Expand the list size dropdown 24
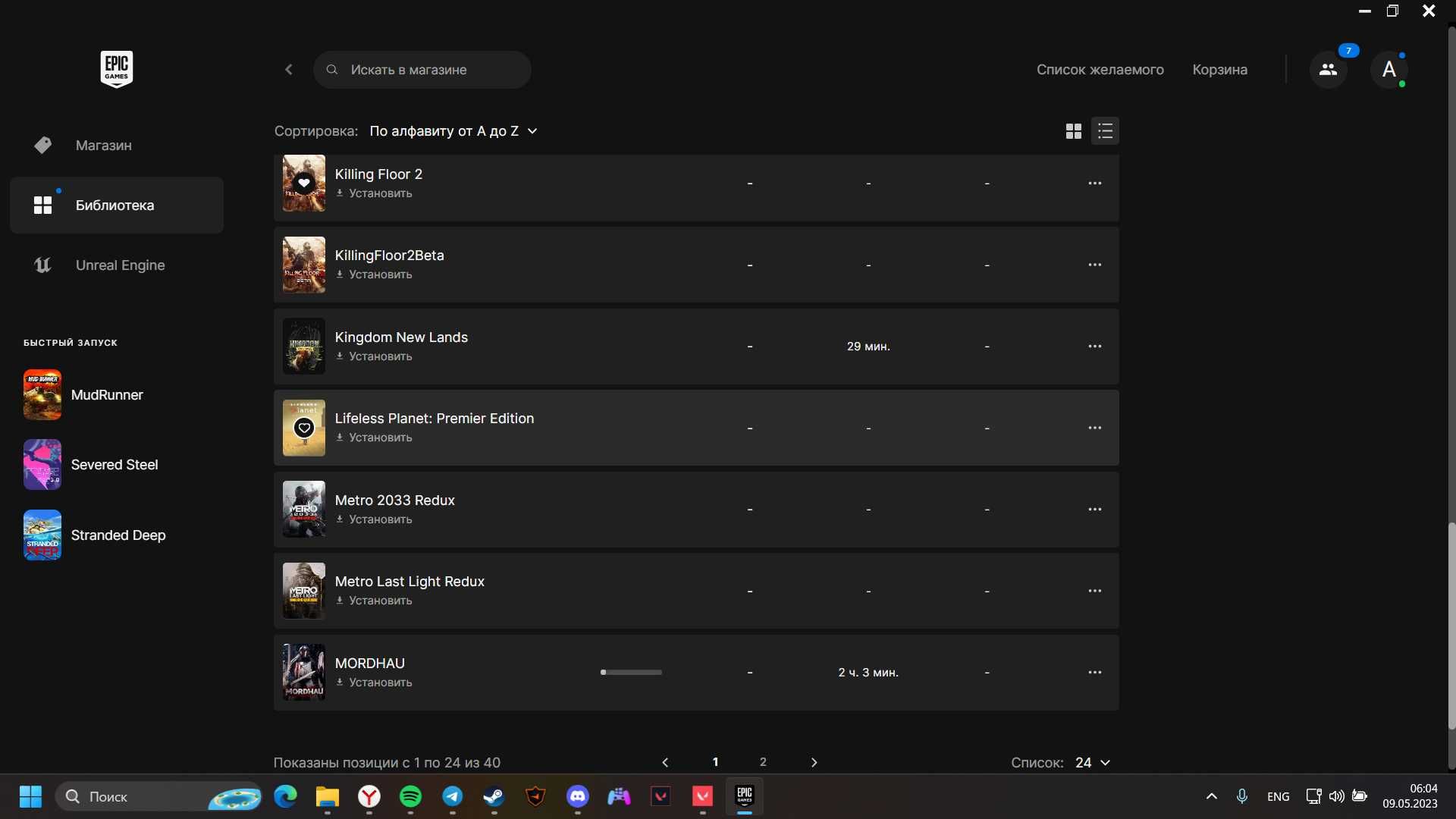Viewport: 1456px width, 819px height. point(1093,762)
